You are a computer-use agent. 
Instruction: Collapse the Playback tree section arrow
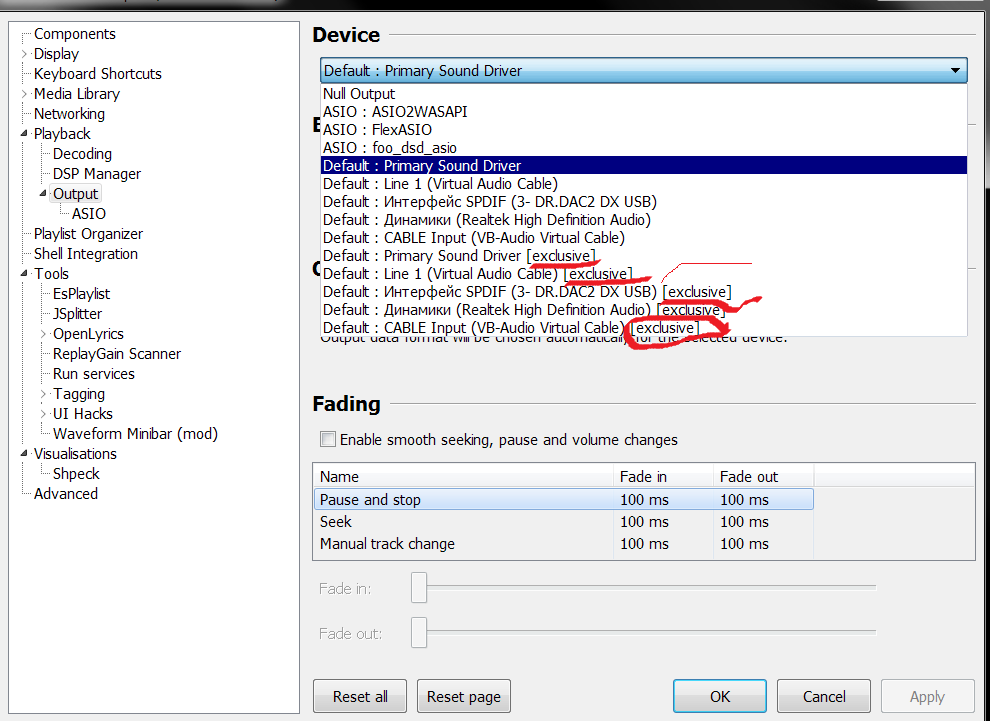25,134
